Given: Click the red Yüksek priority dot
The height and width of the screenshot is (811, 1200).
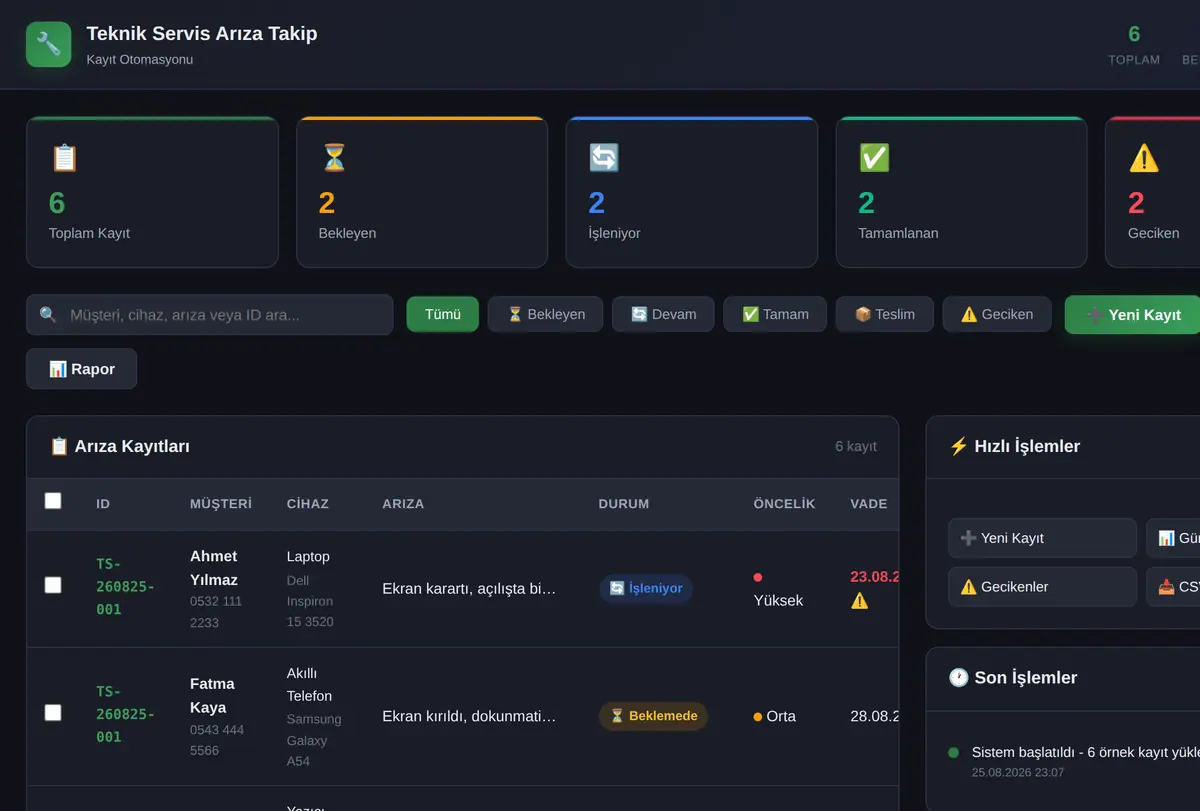Looking at the screenshot, I should (x=758, y=577).
